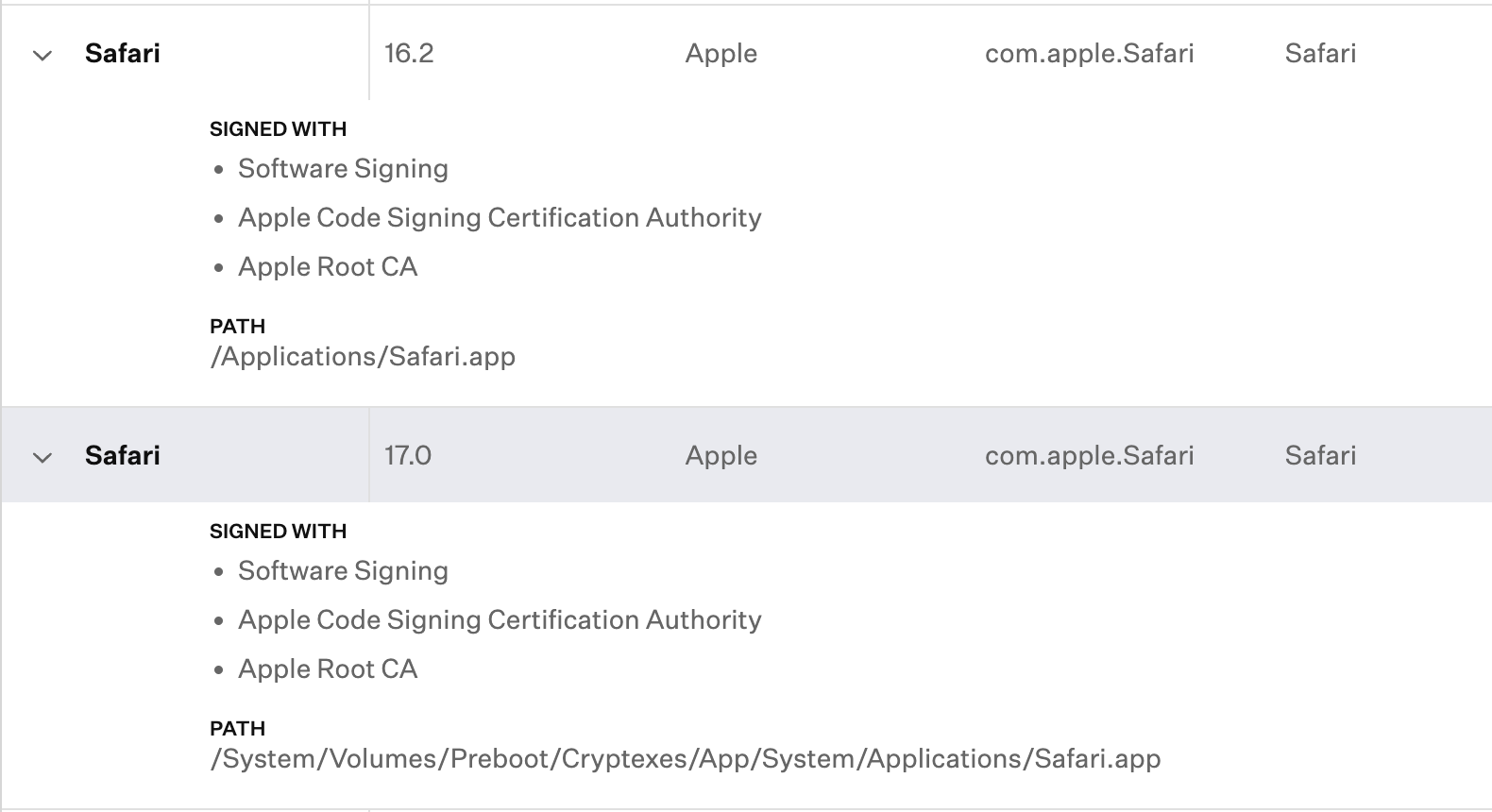This screenshot has width=1492, height=812.
Task: Click Apple Code Signing Certification Authority under 16.2
Action: tap(500, 218)
